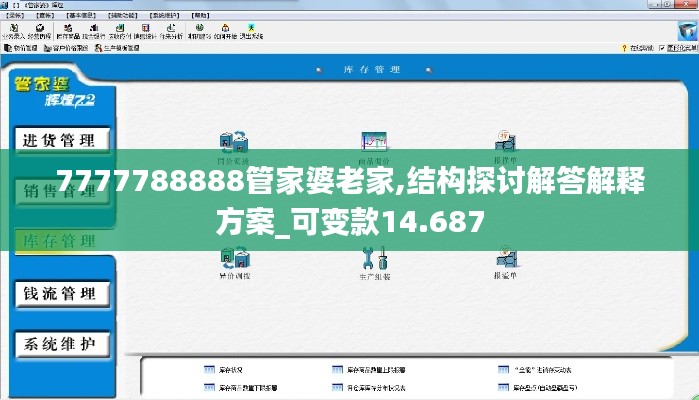Open the 应收应付 toolbar icon

[120, 32]
